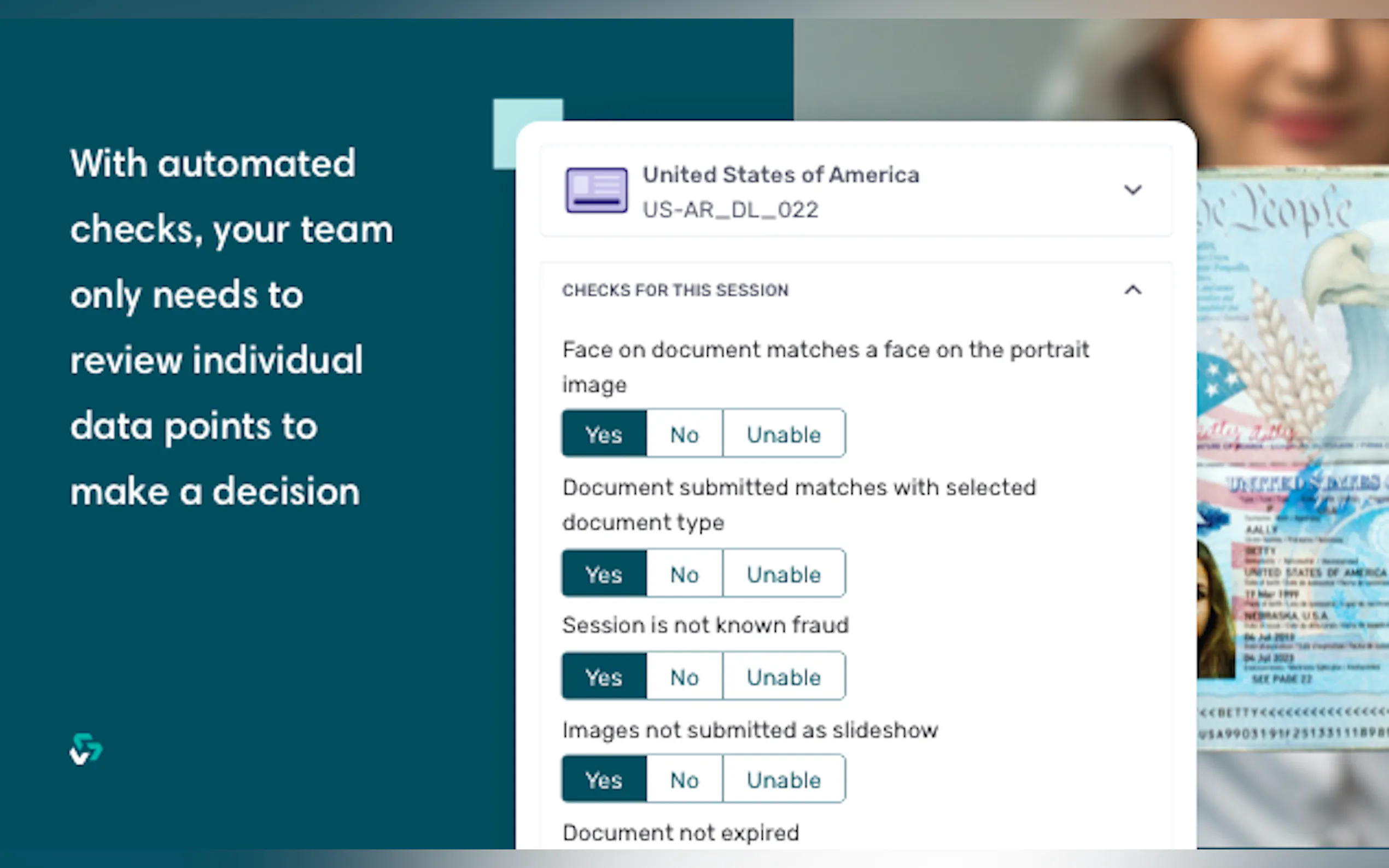Click the Veriff logo in bottom left
1389x868 pixels.
[85, 749]
